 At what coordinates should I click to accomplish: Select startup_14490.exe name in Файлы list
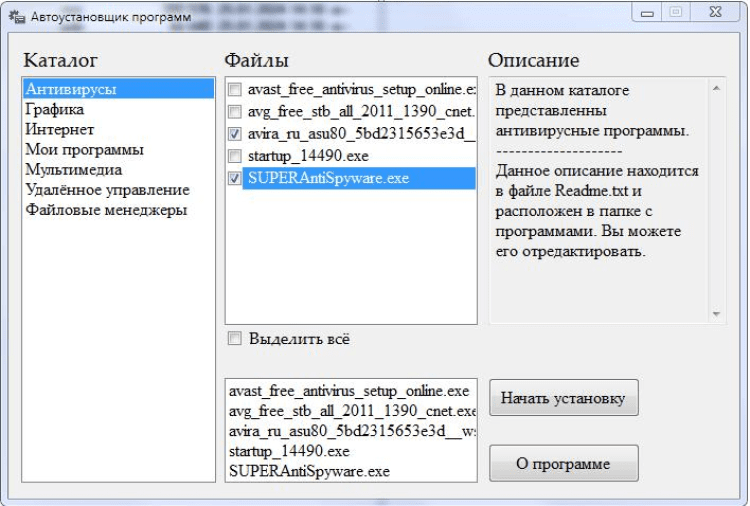pos(308,156)
